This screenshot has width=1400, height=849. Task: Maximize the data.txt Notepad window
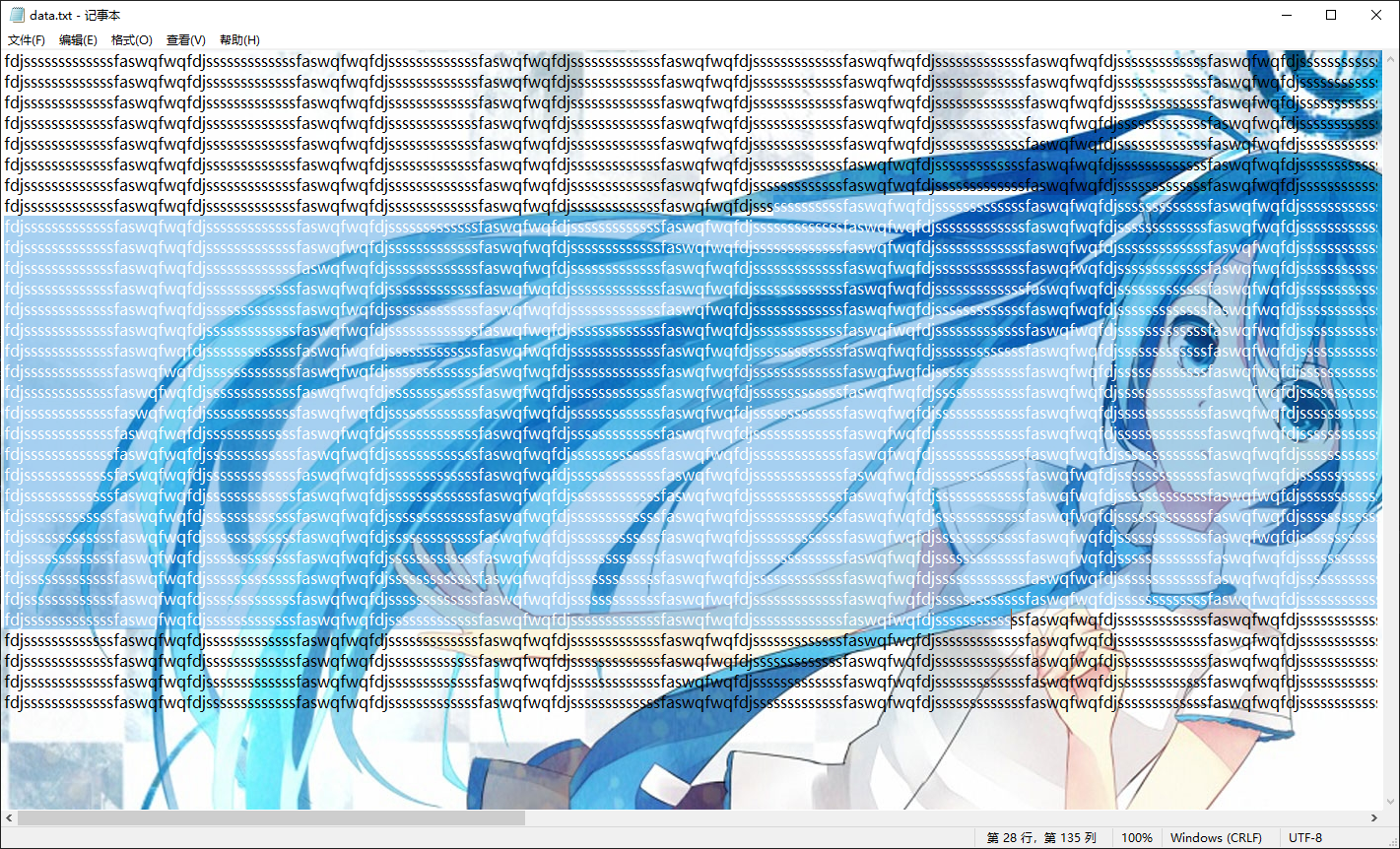(1331, 15)
